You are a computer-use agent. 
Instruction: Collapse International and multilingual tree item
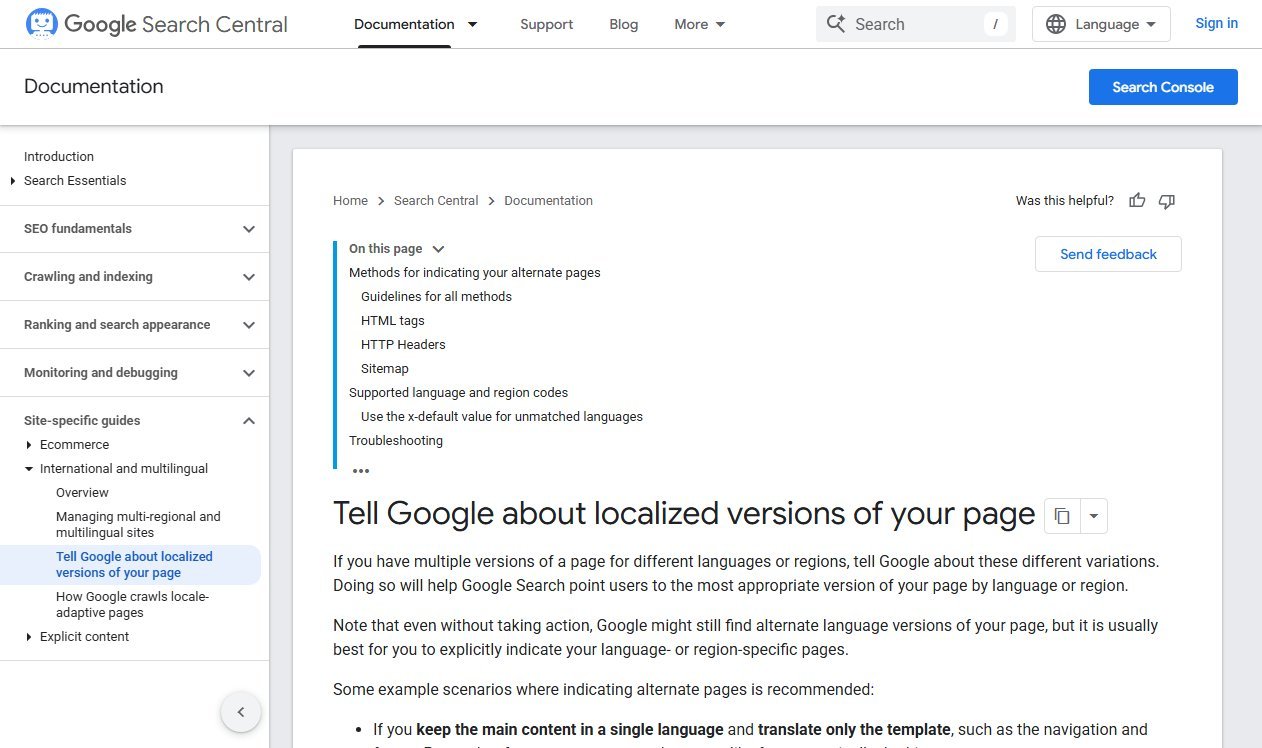pos(29,469)
